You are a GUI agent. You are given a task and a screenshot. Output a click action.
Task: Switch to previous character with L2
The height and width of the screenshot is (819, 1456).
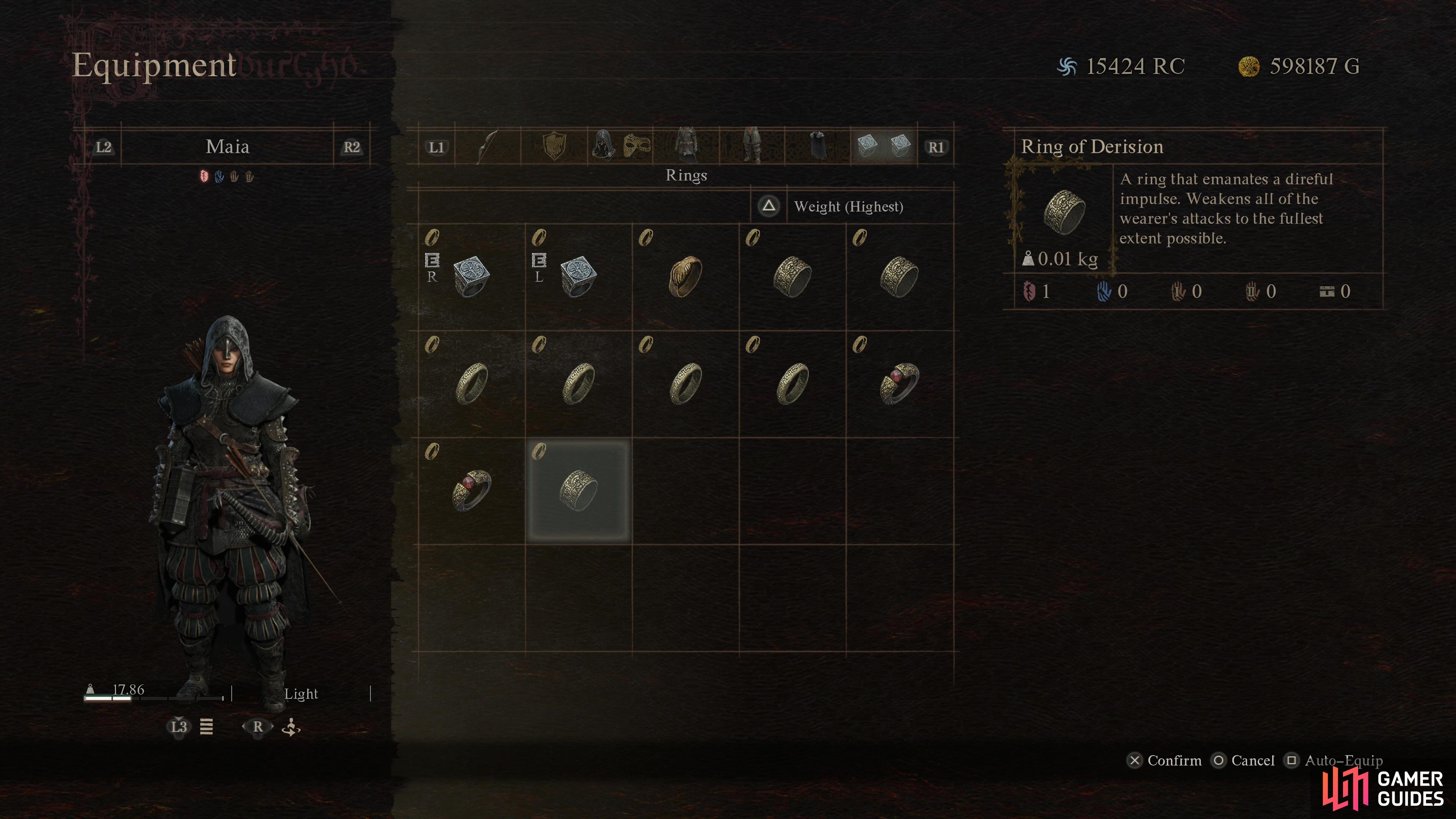(x=104, y=147)
